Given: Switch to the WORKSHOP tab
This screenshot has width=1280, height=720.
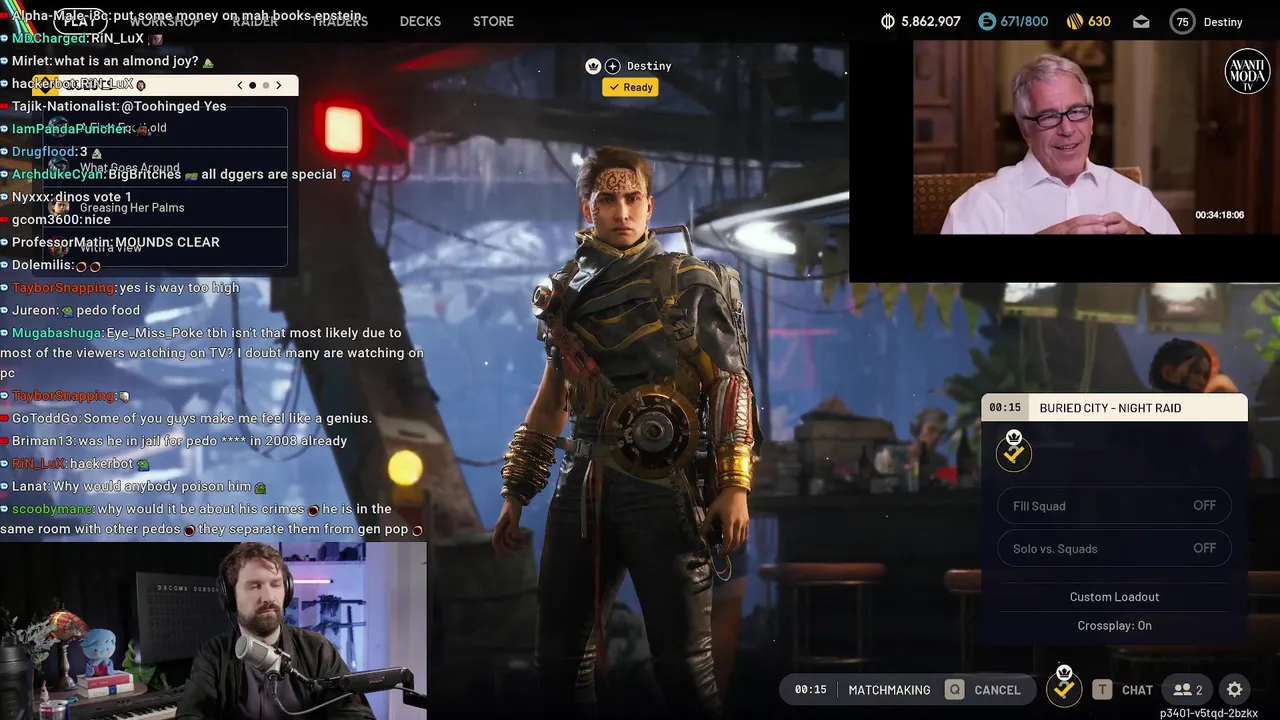Looking at the screenshot, I should 164,21.
